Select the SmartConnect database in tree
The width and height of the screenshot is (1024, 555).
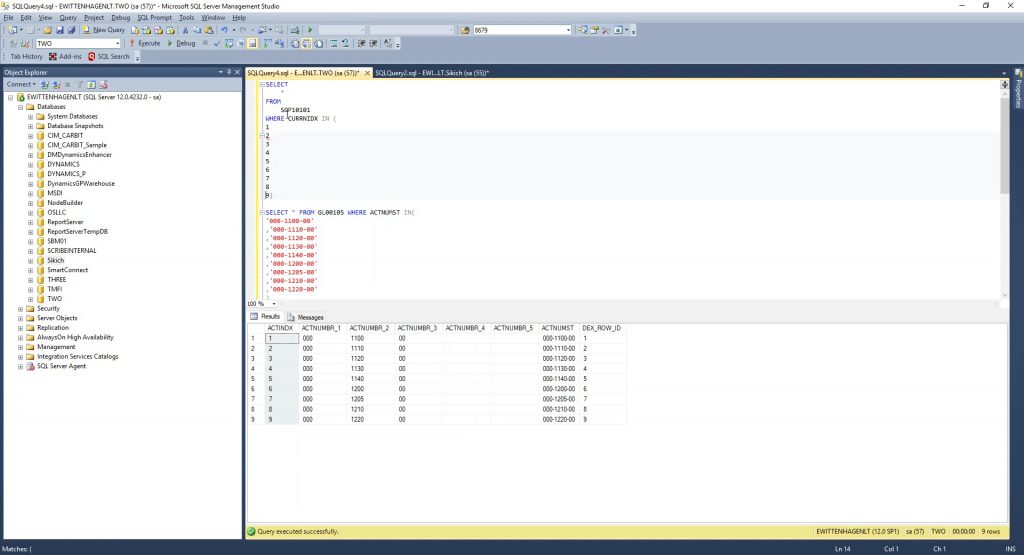pyautogui.click(x=68, y=270)
